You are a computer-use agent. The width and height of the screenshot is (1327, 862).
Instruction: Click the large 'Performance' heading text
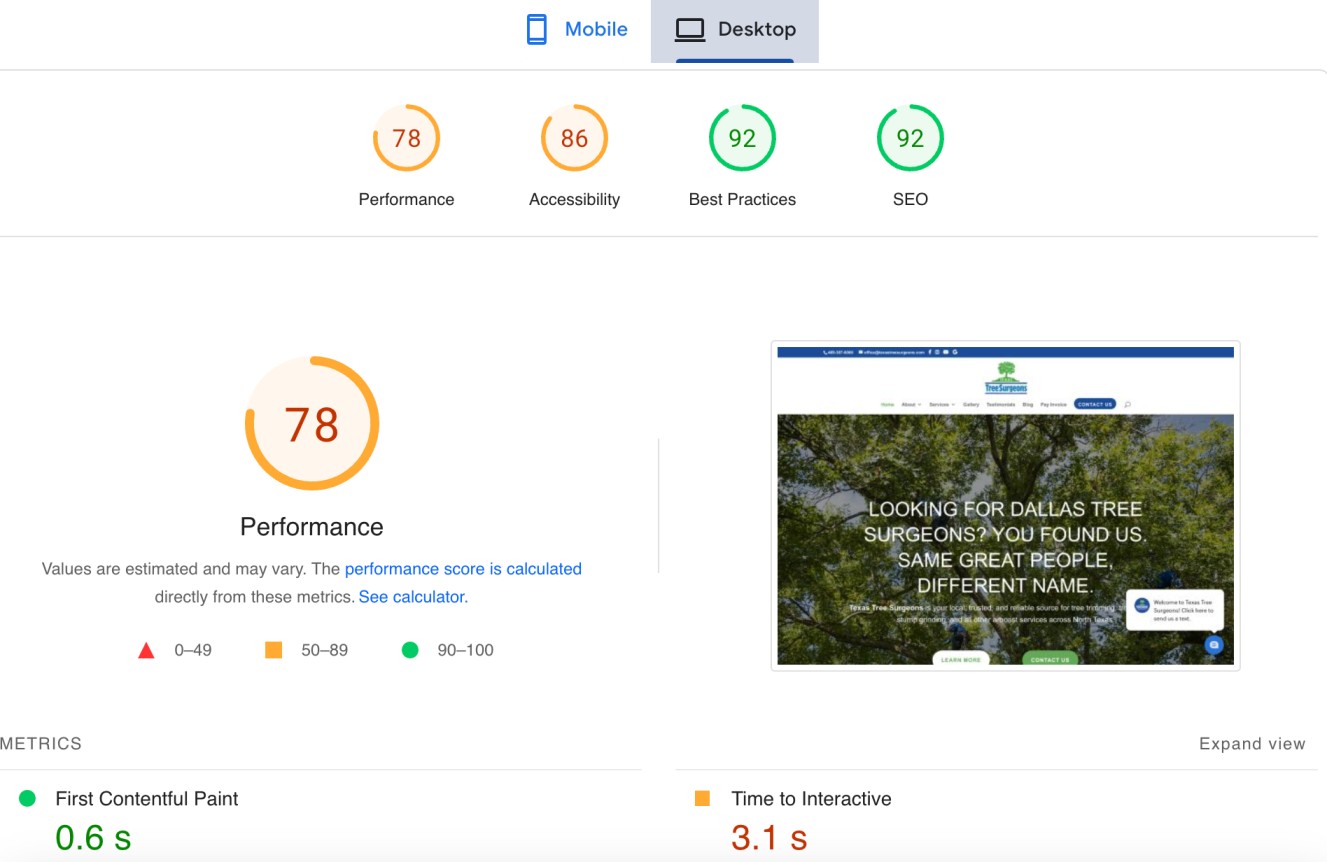coord(312,527)
